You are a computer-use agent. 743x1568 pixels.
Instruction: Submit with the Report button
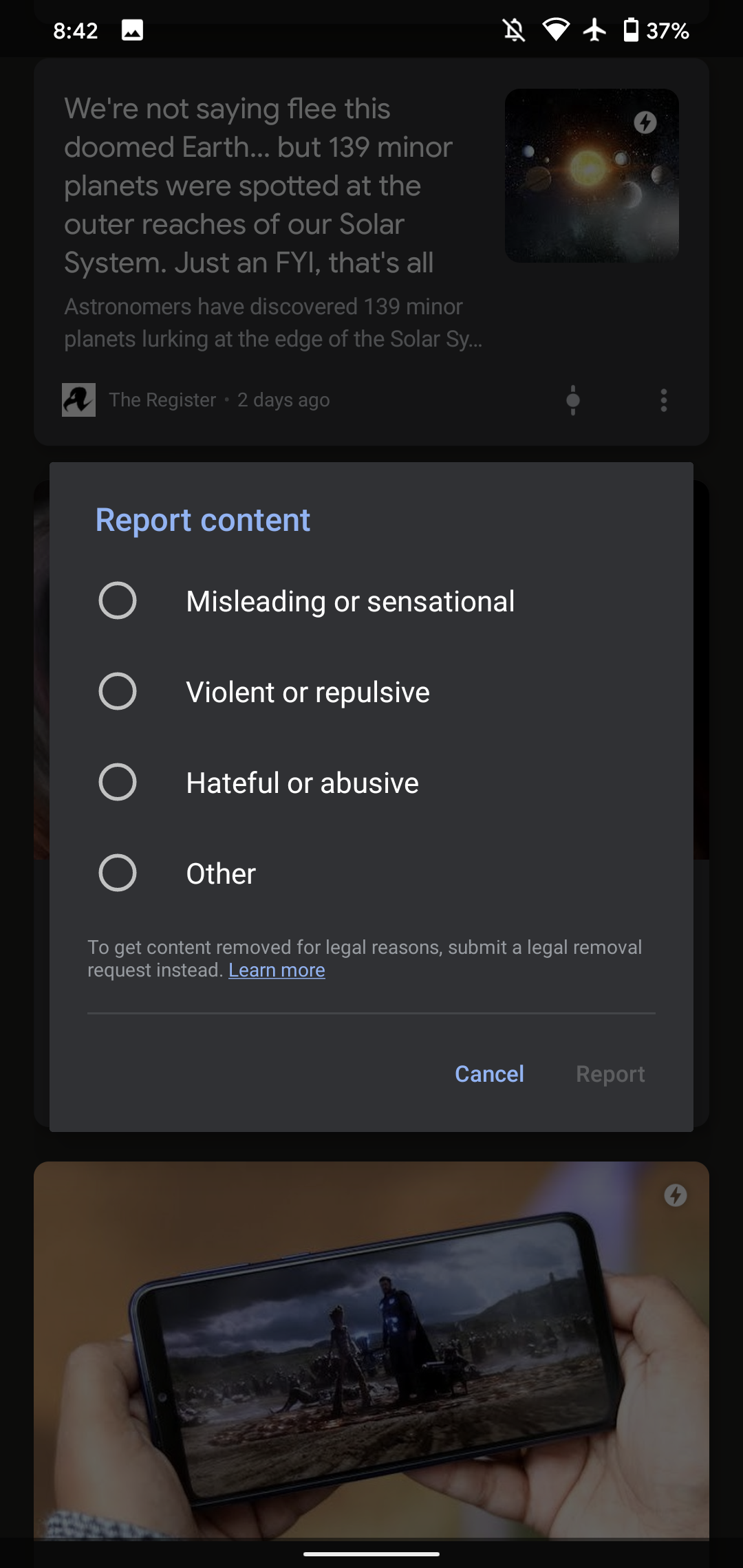coord(610,1074)
